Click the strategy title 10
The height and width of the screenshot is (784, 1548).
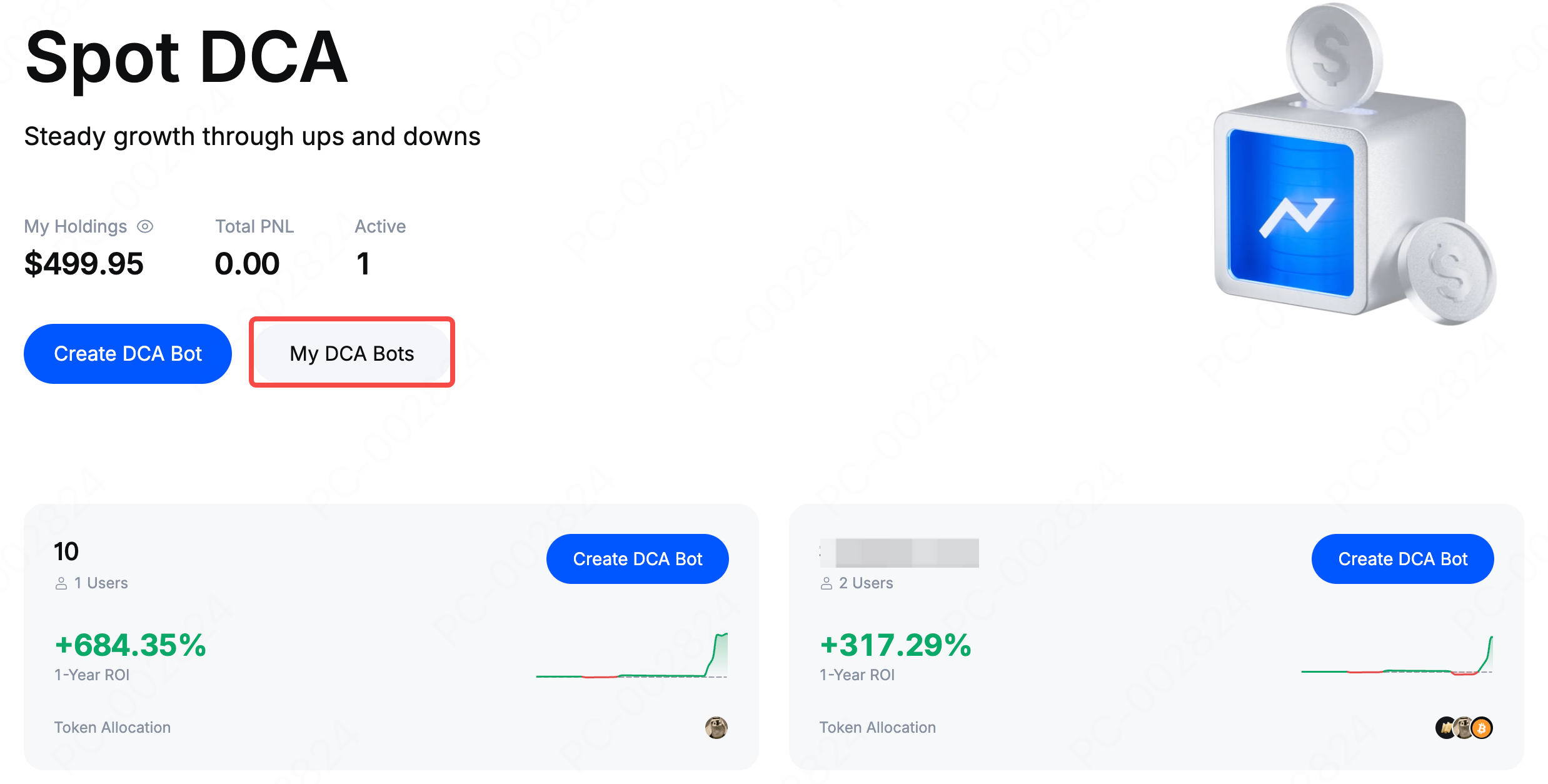[x=66, y=551]
